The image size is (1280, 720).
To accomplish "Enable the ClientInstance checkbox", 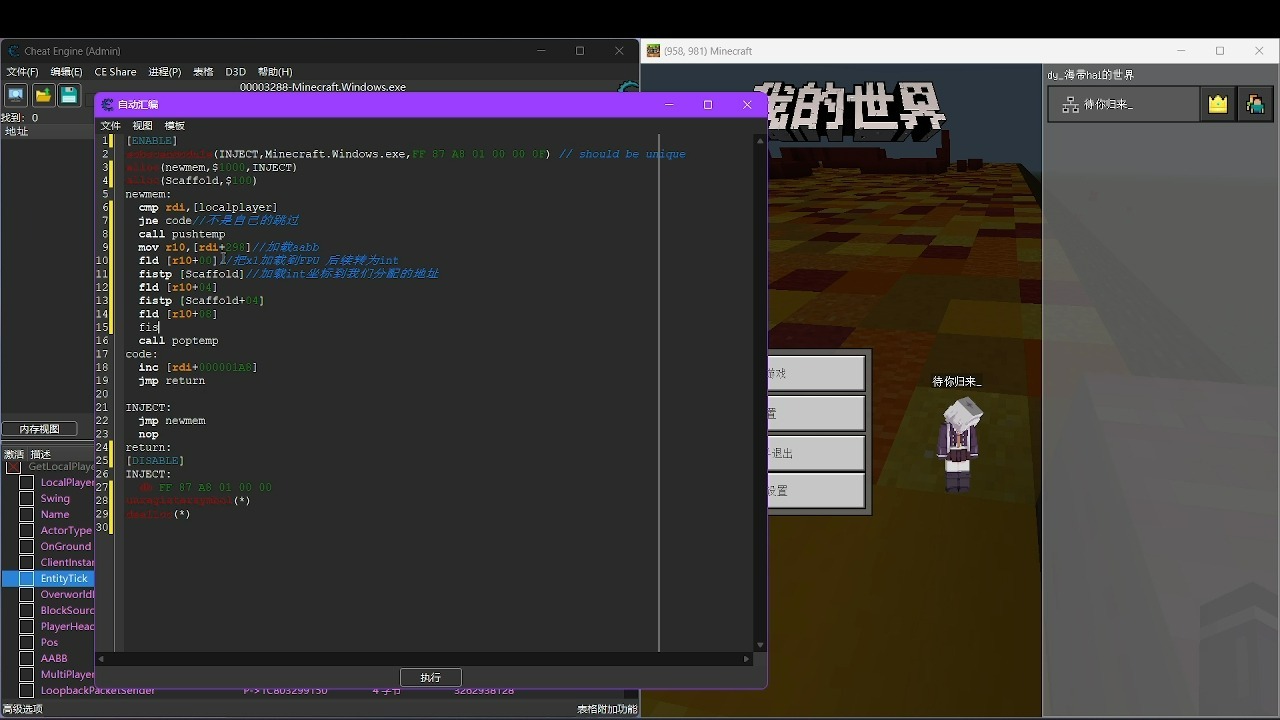I will (x=27, y=563).
